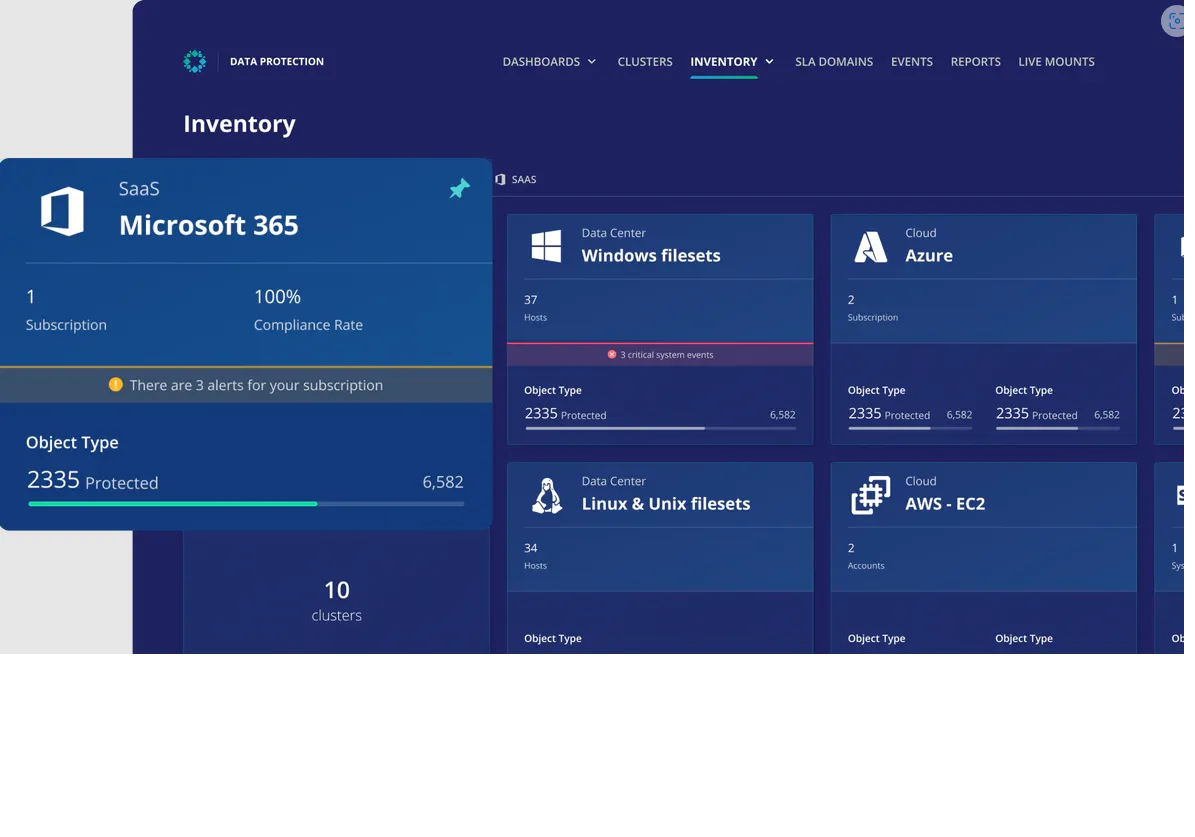Click the Microsoft 365 title text
This screenshot has height=837, width=1195.
pyautogui.click(x=209, y=225)
